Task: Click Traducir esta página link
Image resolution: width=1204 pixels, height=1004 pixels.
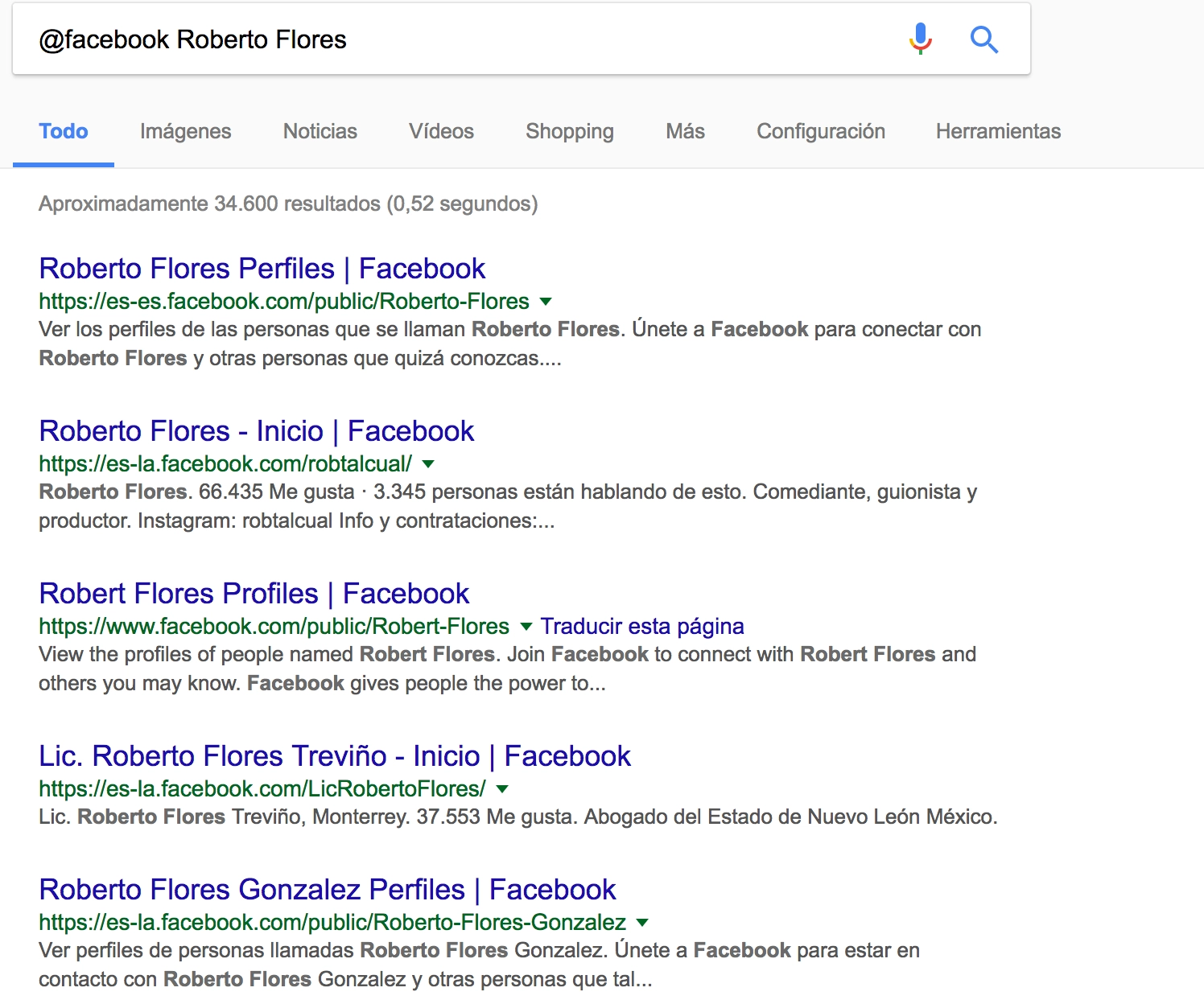Action: click(641, 626)
